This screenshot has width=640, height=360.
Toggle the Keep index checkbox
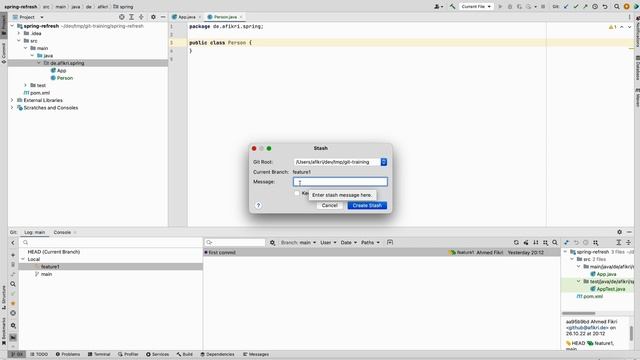[x=297, y=193]
